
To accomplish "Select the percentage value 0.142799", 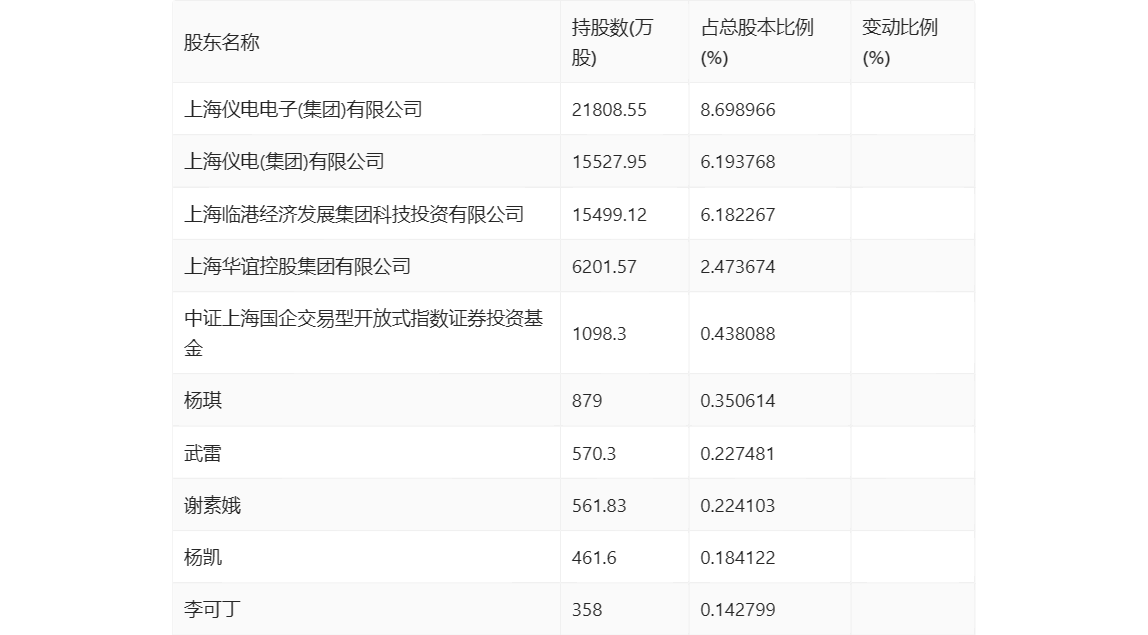I will coord(738,608).
